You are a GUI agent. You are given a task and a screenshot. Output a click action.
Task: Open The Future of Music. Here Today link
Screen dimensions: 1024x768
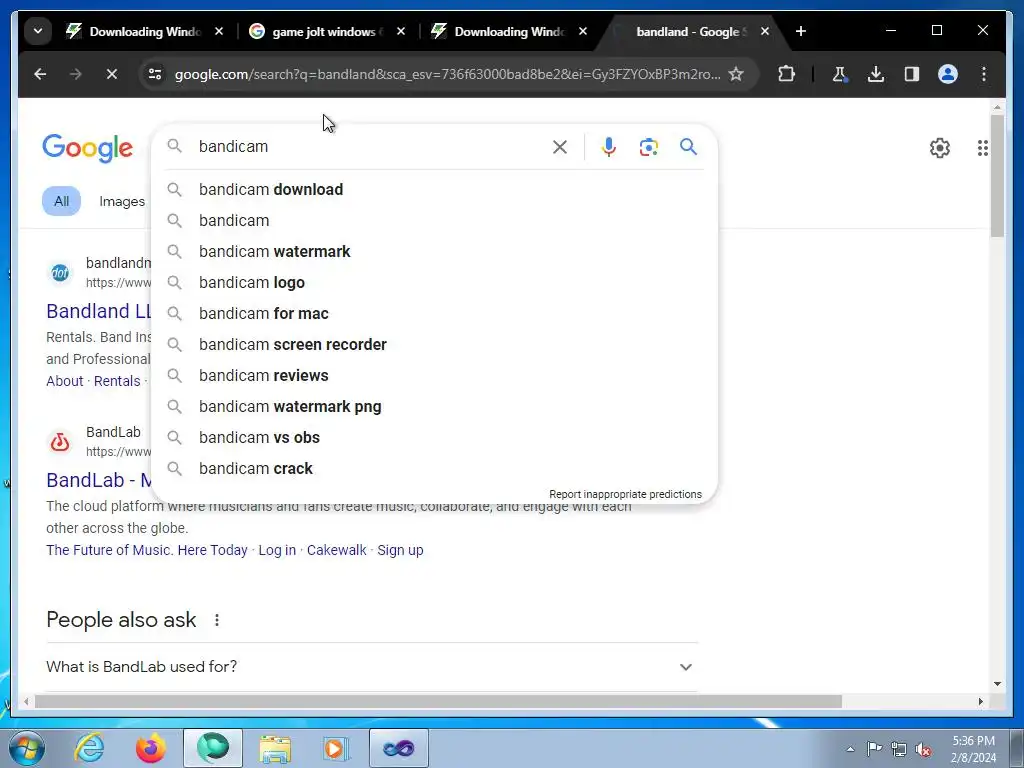pyautogui.click(x=147, y=551)
